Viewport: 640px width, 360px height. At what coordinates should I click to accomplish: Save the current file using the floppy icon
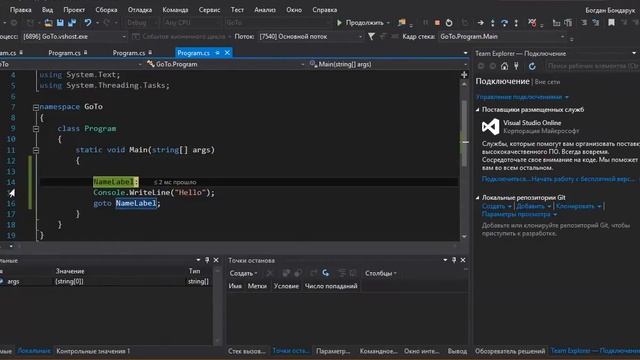tap(60, 23)
